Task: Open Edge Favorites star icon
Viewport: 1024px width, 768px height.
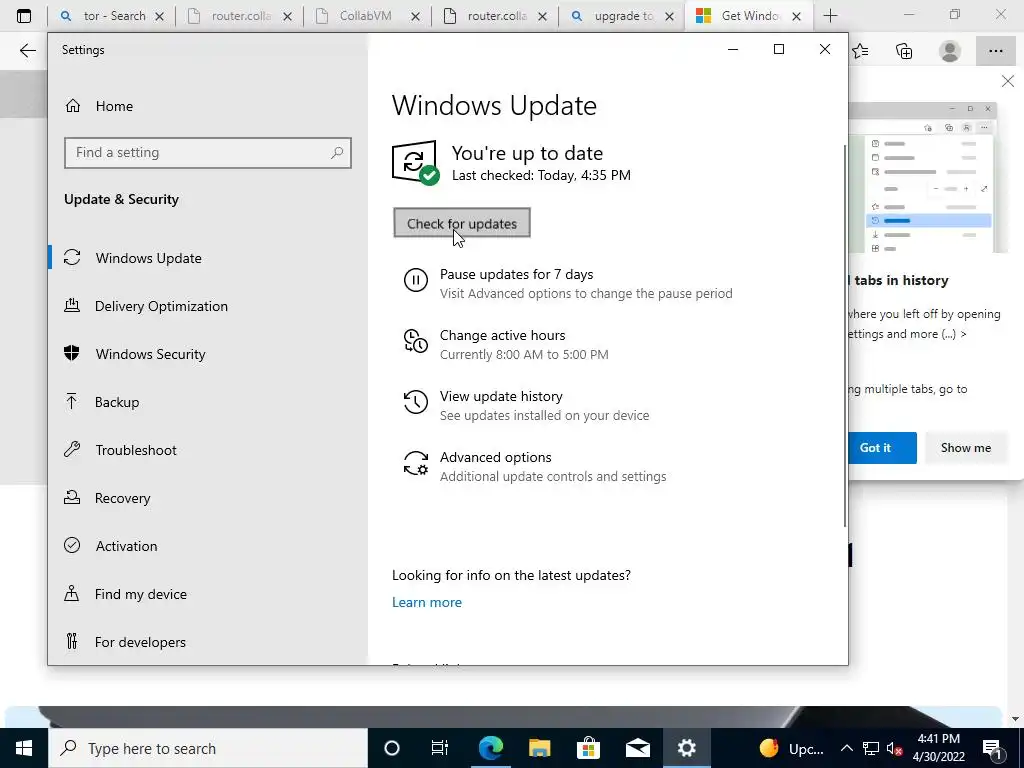Action: coord(860,51)
